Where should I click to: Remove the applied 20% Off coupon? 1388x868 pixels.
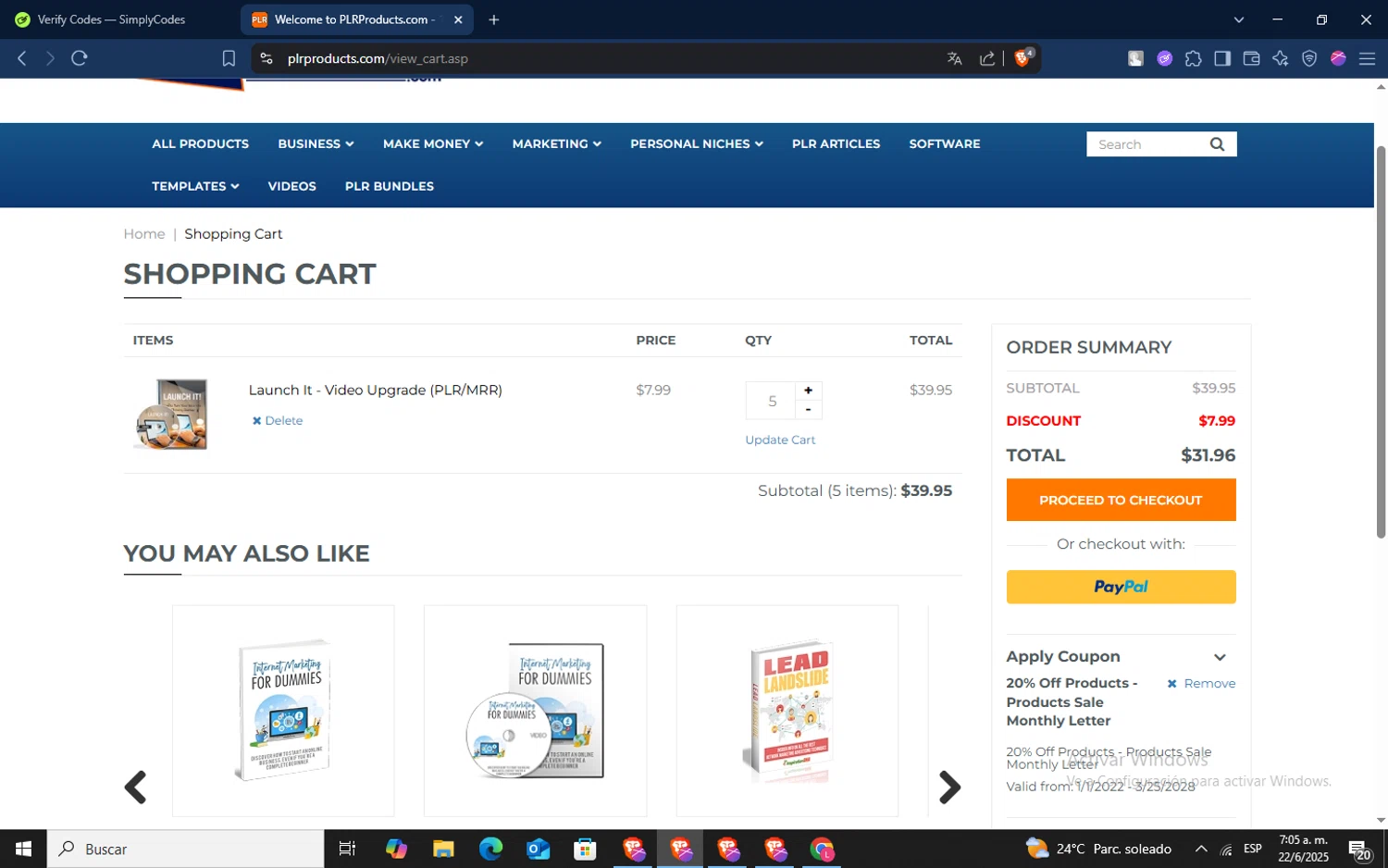1201,684
